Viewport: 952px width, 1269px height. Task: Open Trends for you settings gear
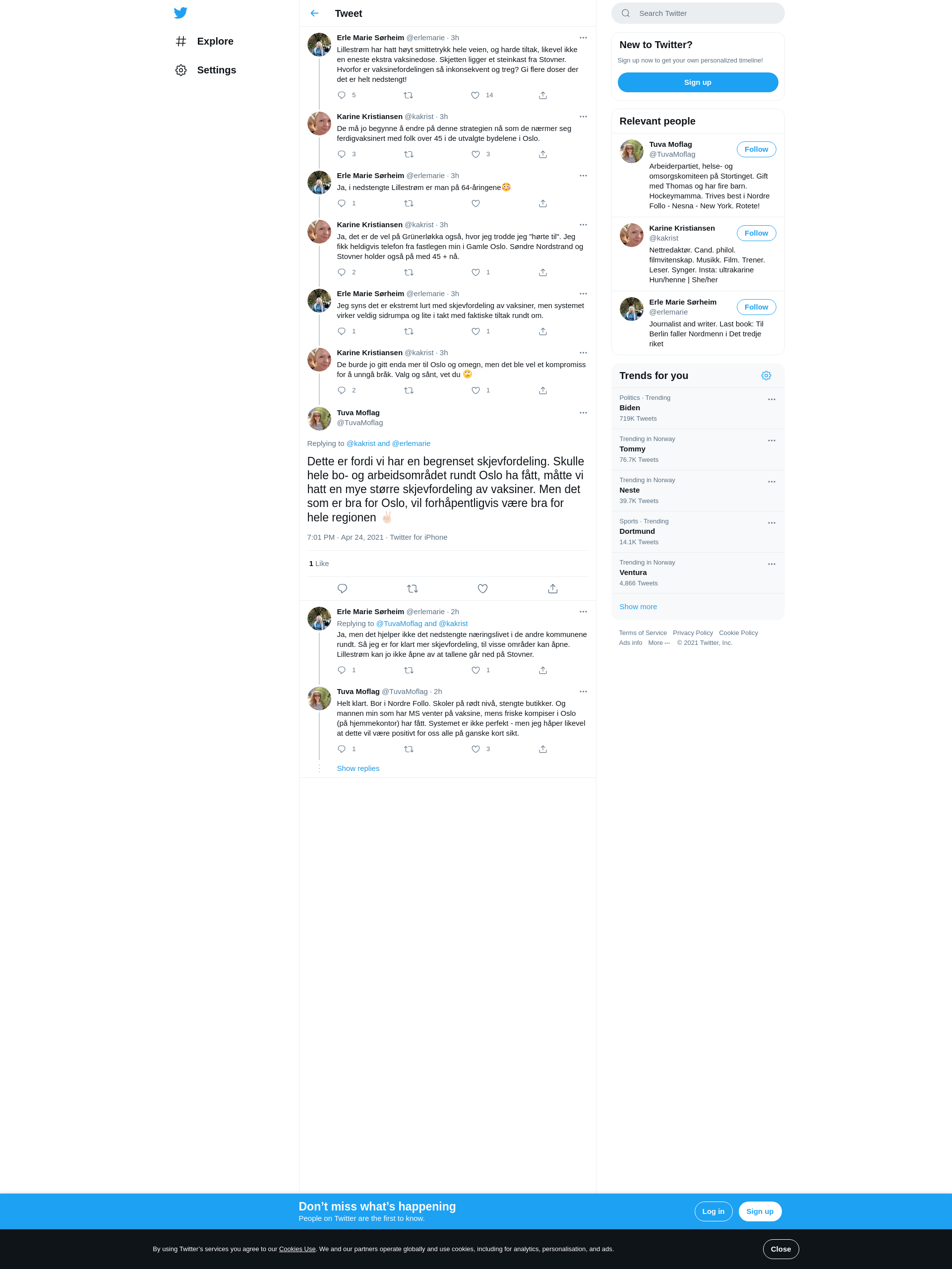point(766,376)
